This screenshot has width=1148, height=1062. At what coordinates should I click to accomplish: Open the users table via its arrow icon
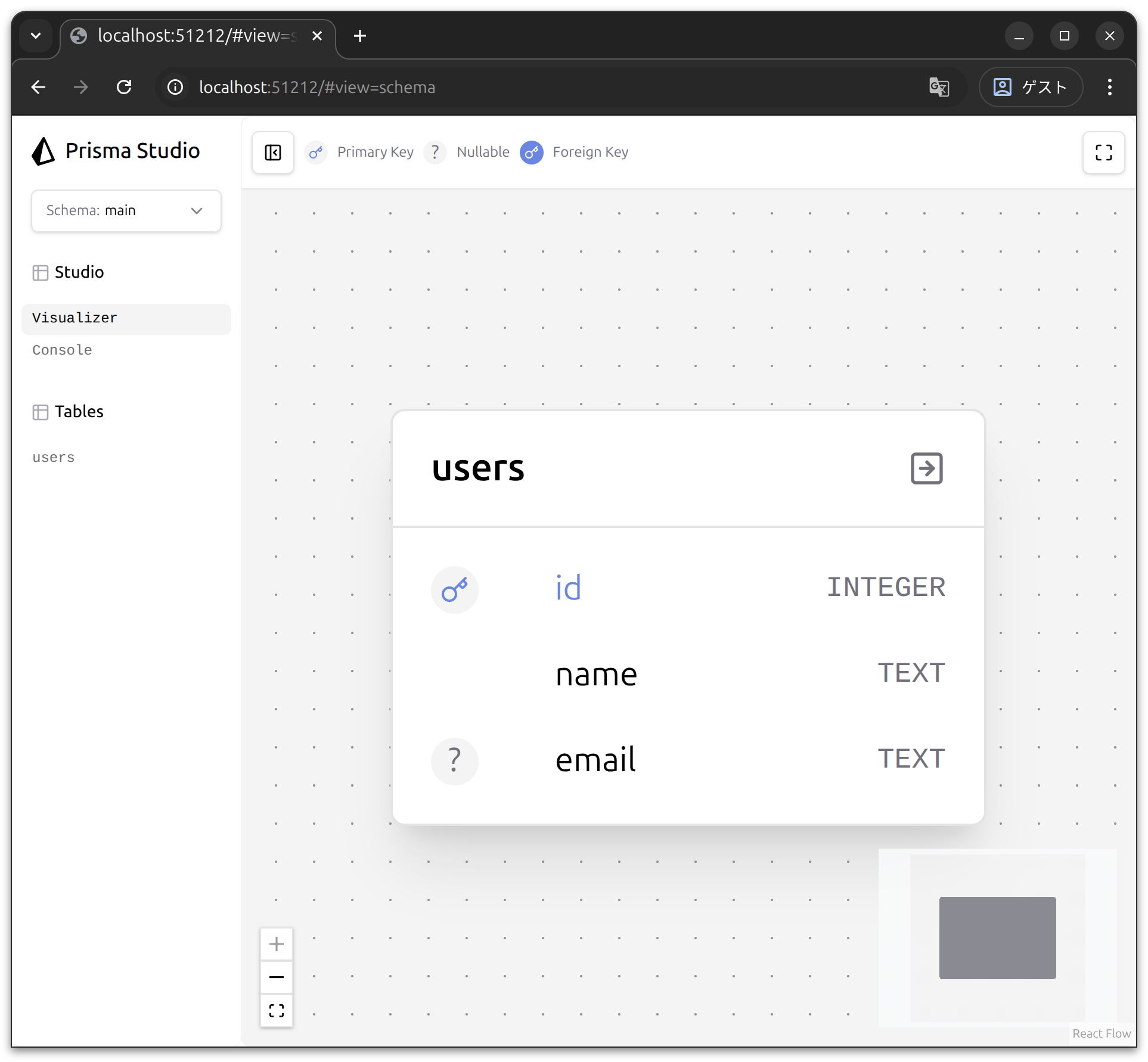pyautogui.click(x=926, y=468)
